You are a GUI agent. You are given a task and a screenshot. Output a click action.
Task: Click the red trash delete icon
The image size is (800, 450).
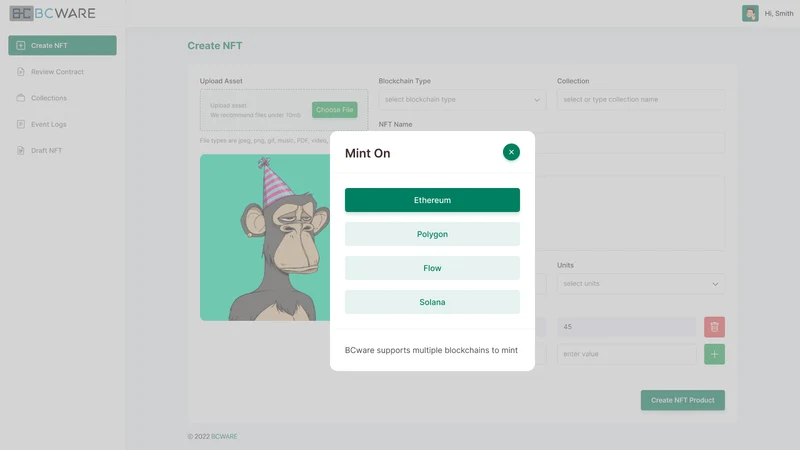pyautogui.click(x=714, y=327)
